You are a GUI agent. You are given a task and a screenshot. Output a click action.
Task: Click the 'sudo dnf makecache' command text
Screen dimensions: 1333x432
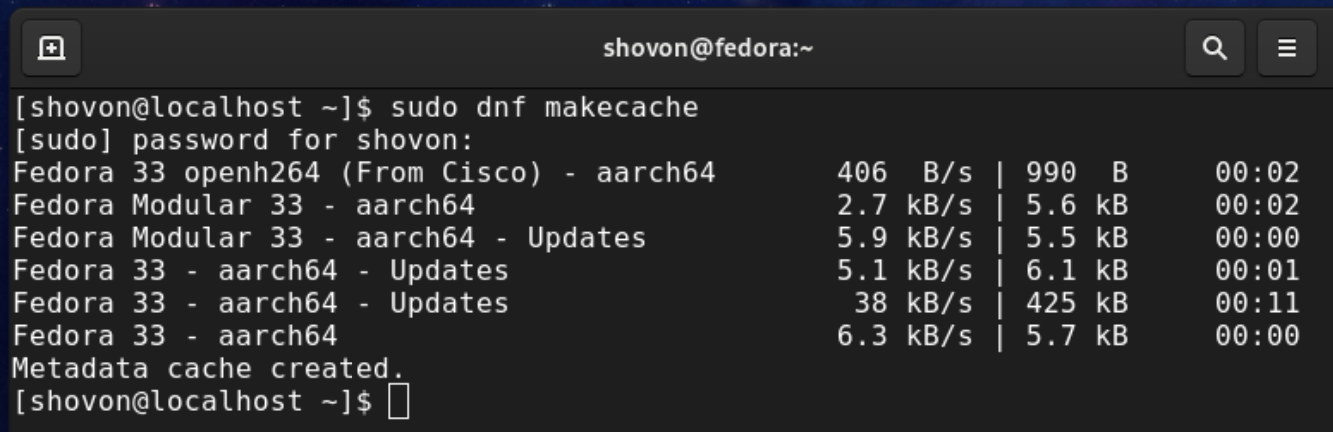point(544,107)
